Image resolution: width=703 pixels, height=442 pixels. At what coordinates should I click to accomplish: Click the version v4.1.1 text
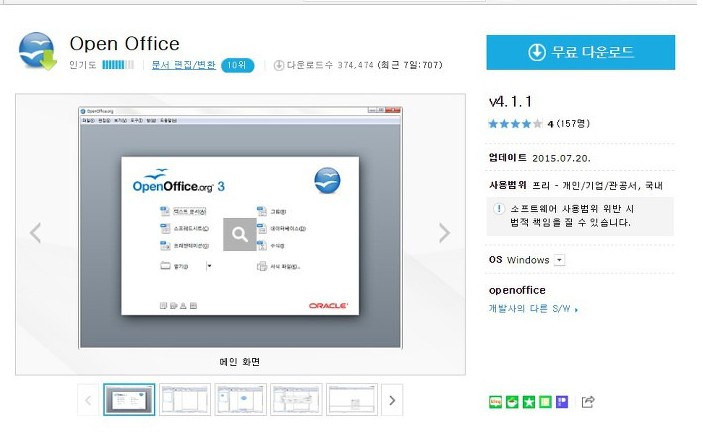(510, 102)
